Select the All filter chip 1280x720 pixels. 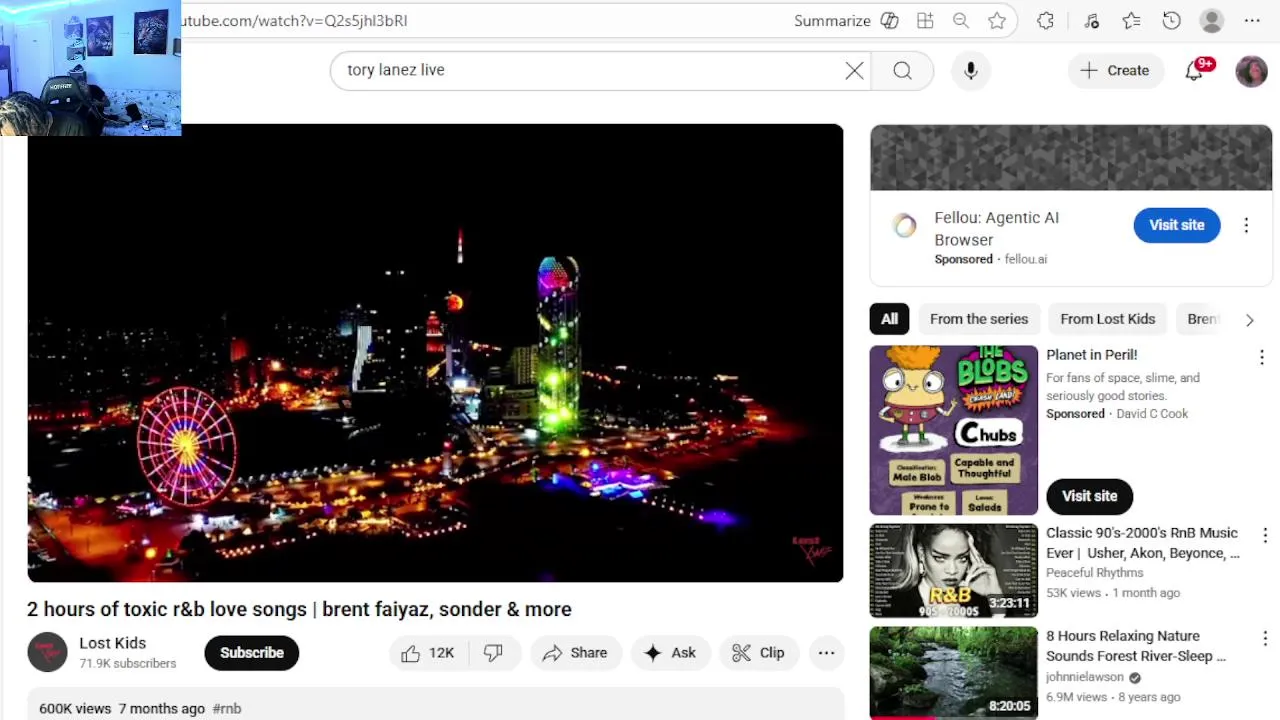click(889, 319)
